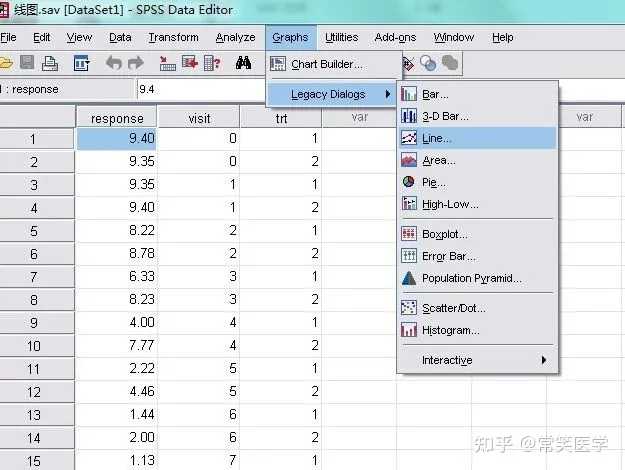Click the Population Pyramid icon

[409, 278]
